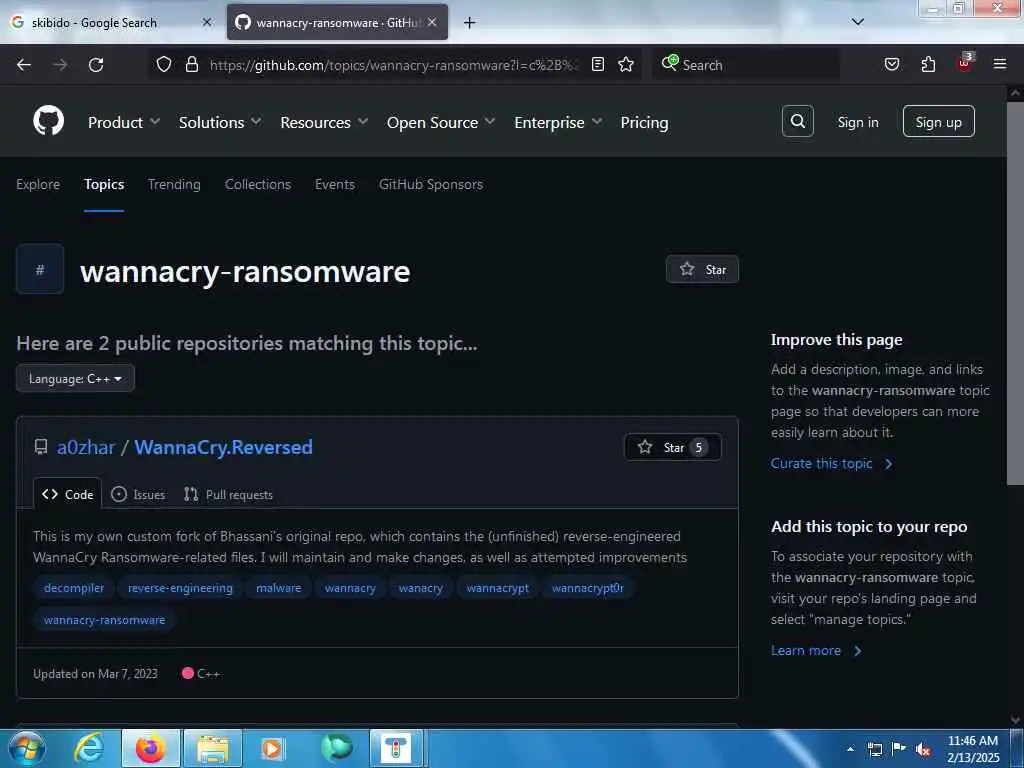Open the Firefox hamburger menu
The height and width of the screenshot is (768, 1024).
(x=999, y=64)
